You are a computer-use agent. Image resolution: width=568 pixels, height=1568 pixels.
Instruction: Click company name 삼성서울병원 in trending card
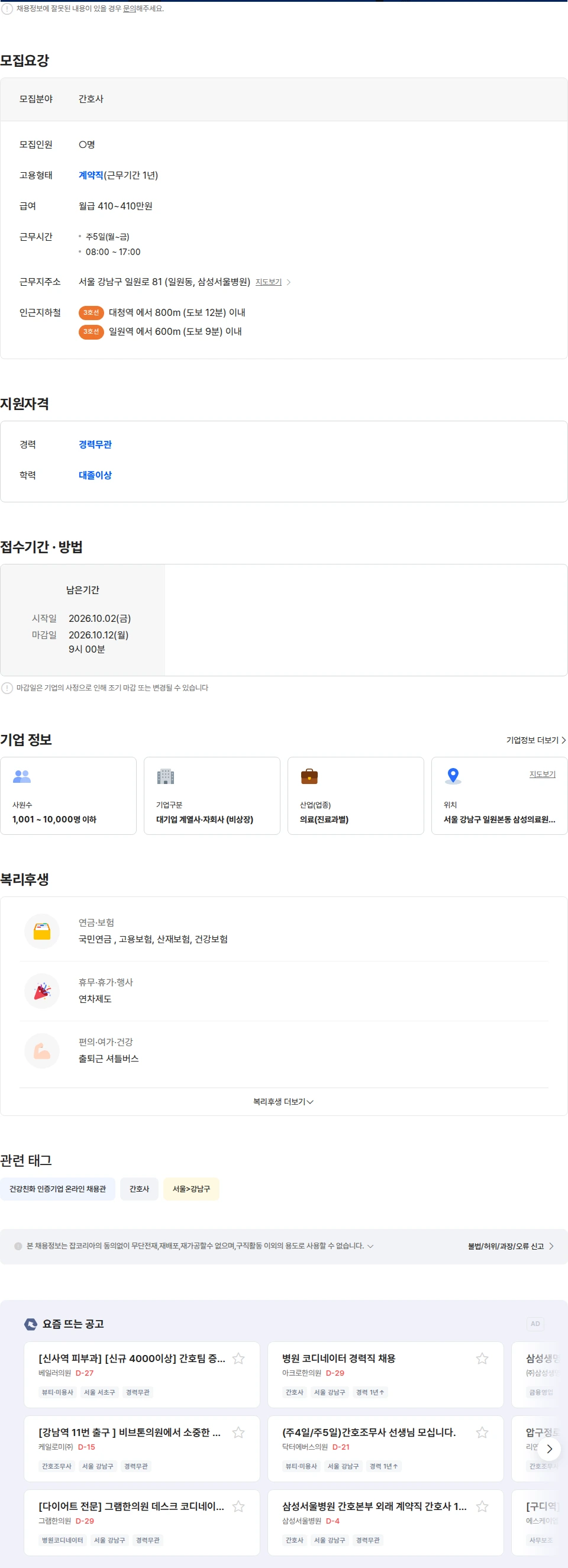pos(301,1521)
